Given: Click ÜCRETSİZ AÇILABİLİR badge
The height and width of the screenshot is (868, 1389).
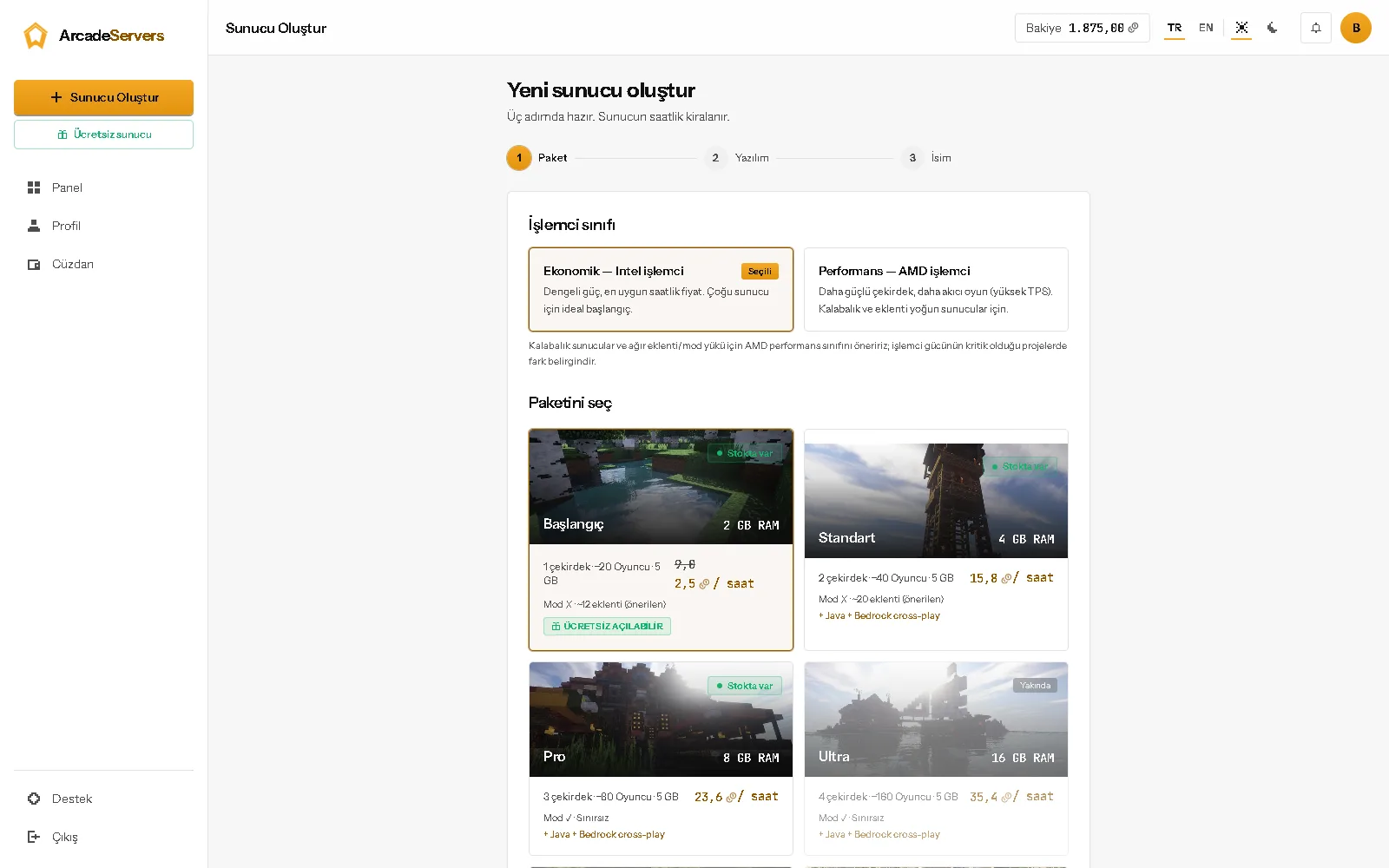Looking at the screenshot, I should (x=607, y=626).
